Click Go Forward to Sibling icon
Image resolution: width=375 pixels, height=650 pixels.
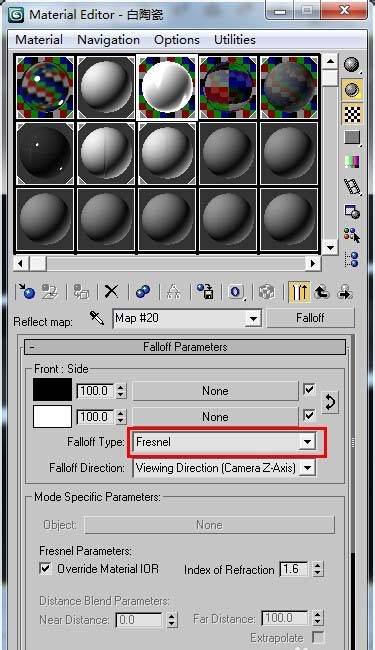[345, 292]
